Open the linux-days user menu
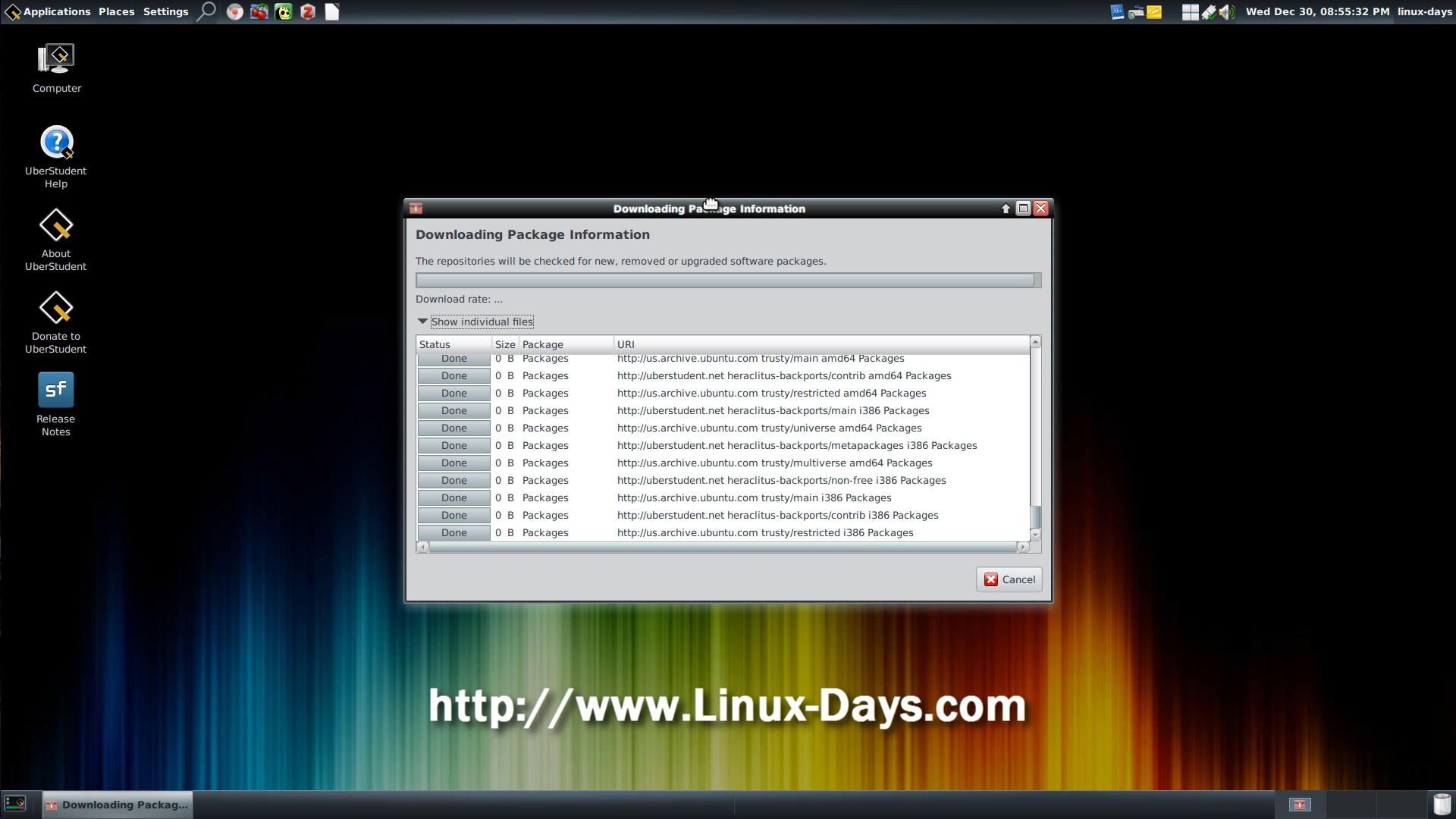 pos(1425,11)
